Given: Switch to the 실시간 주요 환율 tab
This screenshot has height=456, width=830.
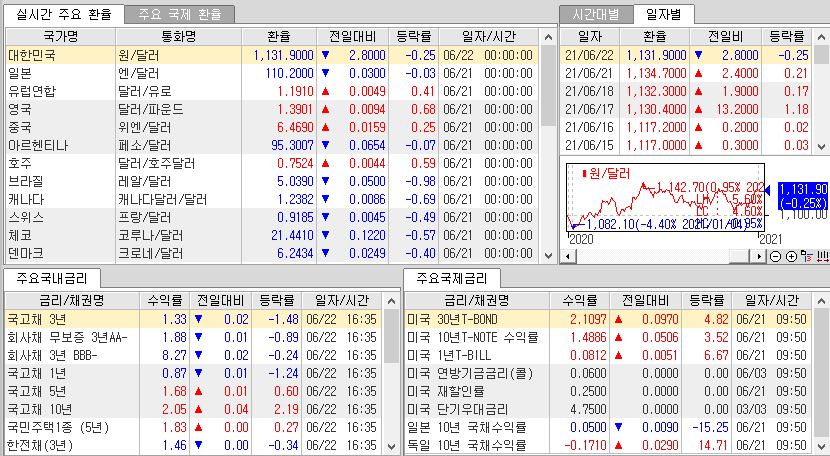Looking at the screenshot, I should point(64,14).
